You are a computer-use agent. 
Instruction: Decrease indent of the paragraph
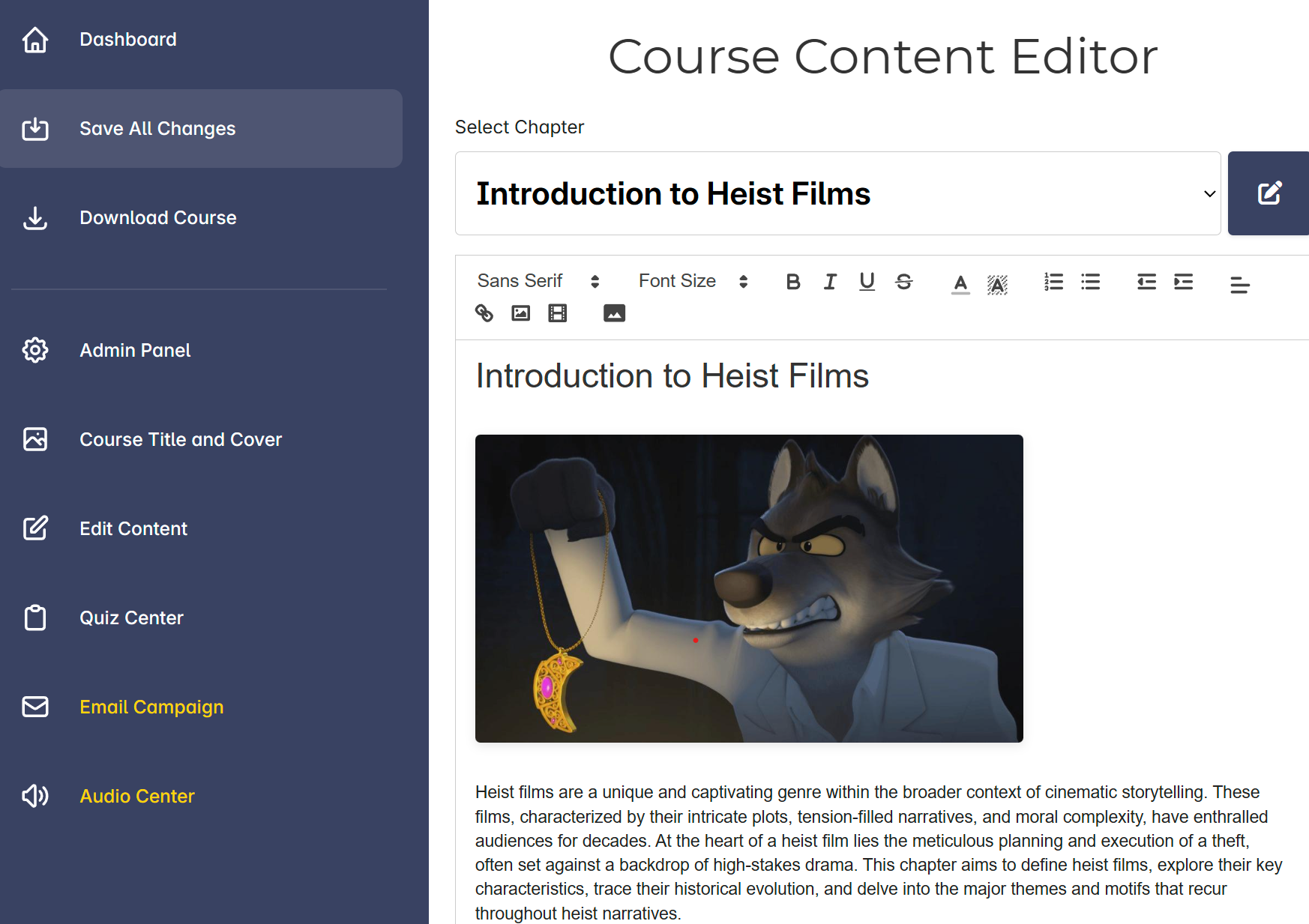pos(1146,282)
